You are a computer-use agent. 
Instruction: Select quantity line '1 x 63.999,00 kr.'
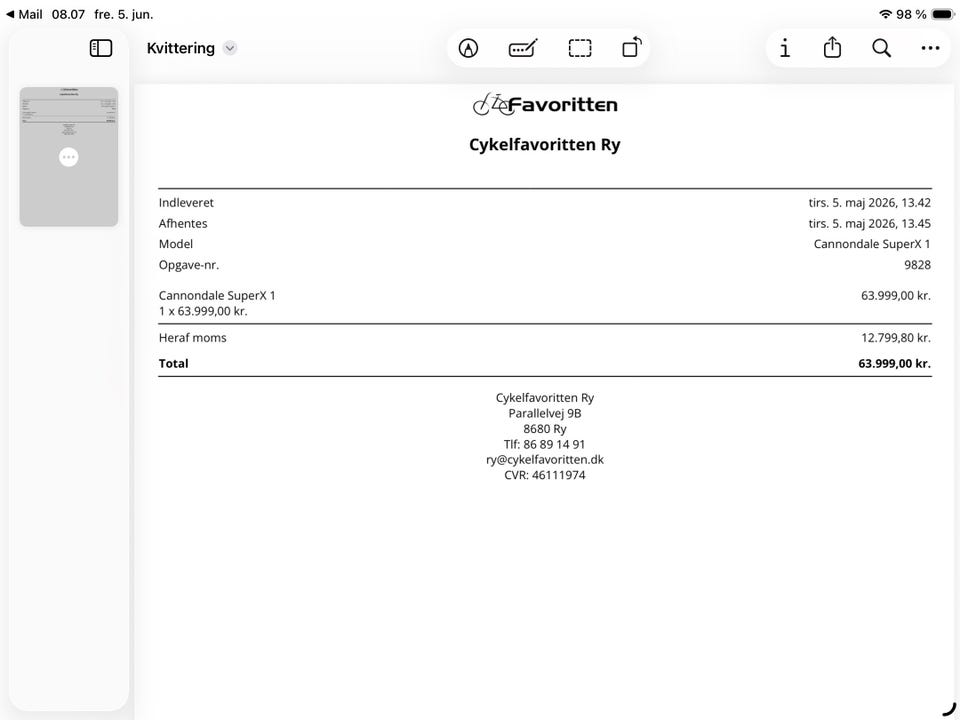(203, 311)
